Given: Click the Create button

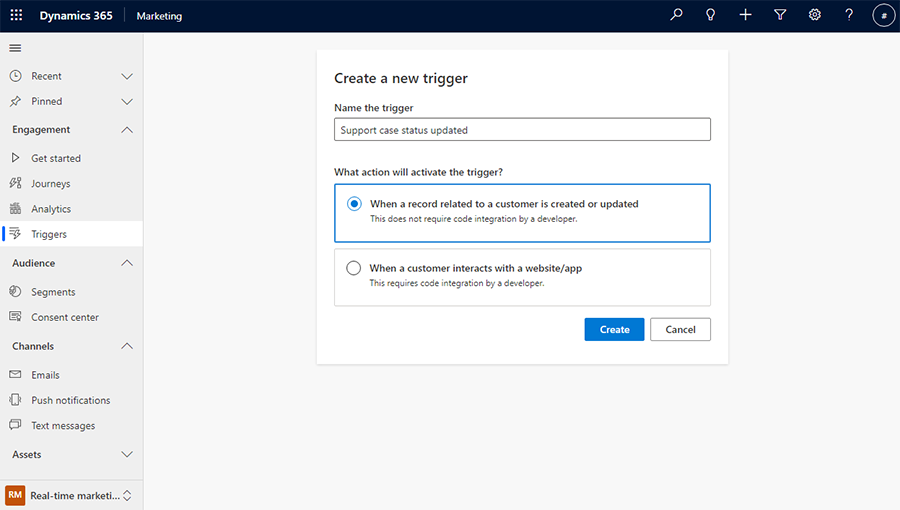Looking at the screenshot, I should 614,330.
